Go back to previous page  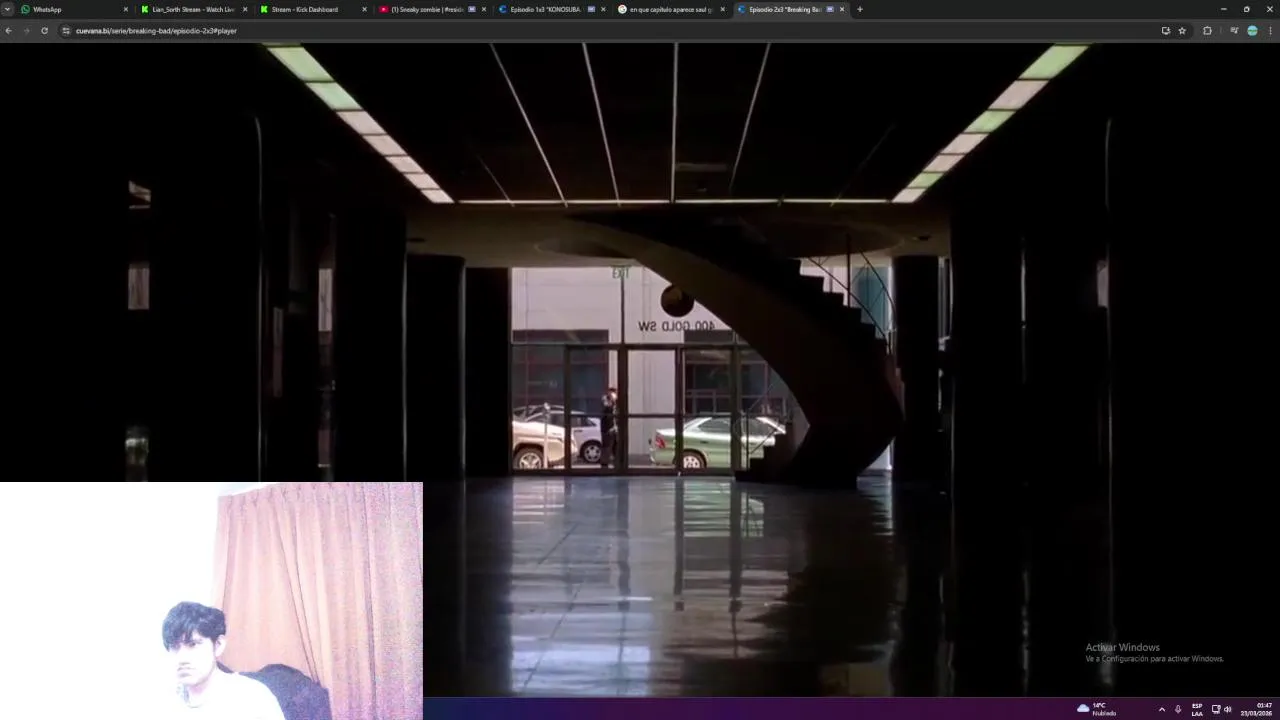[8, 31]
